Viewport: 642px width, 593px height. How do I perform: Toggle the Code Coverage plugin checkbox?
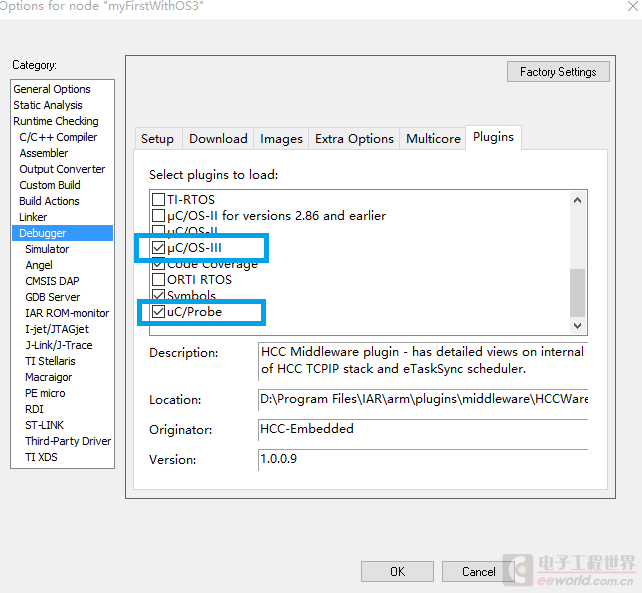pos(158,265)
